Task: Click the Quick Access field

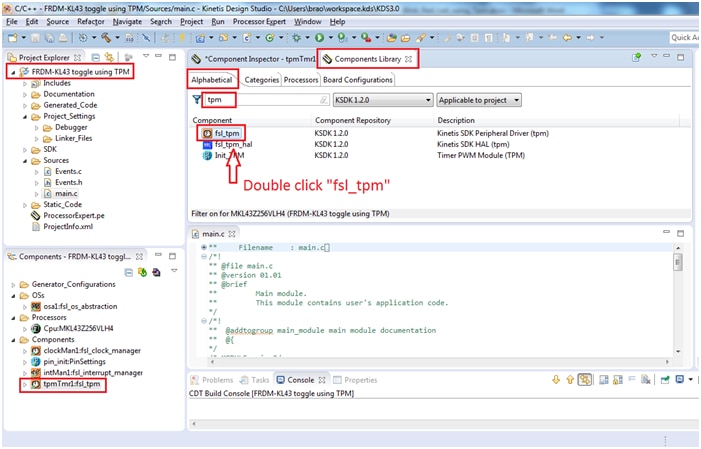Action: pos(684,38)
